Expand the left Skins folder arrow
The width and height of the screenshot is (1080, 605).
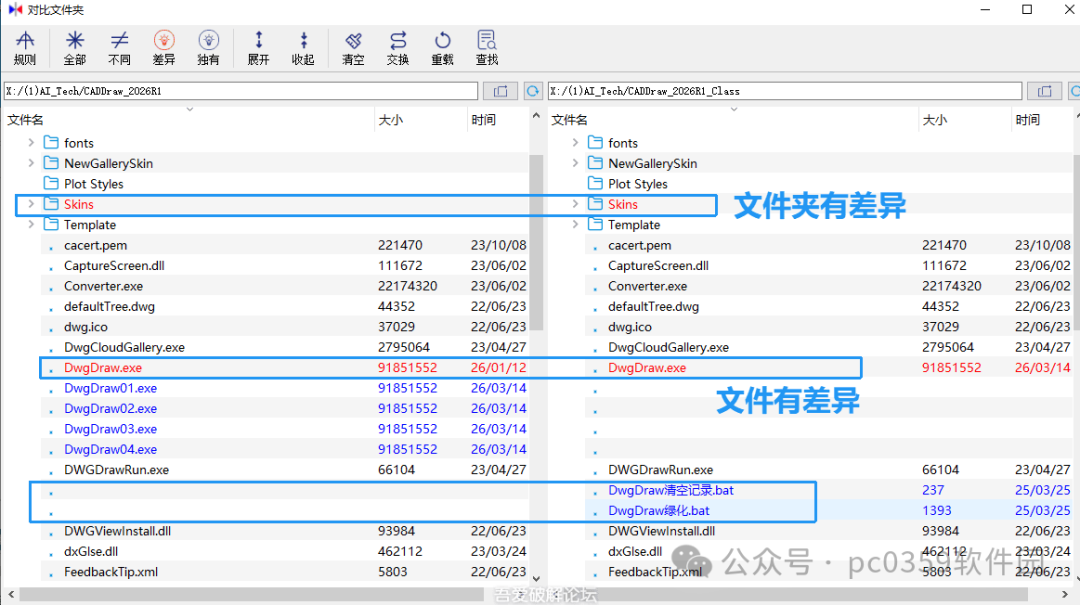[x=31, y=204]
